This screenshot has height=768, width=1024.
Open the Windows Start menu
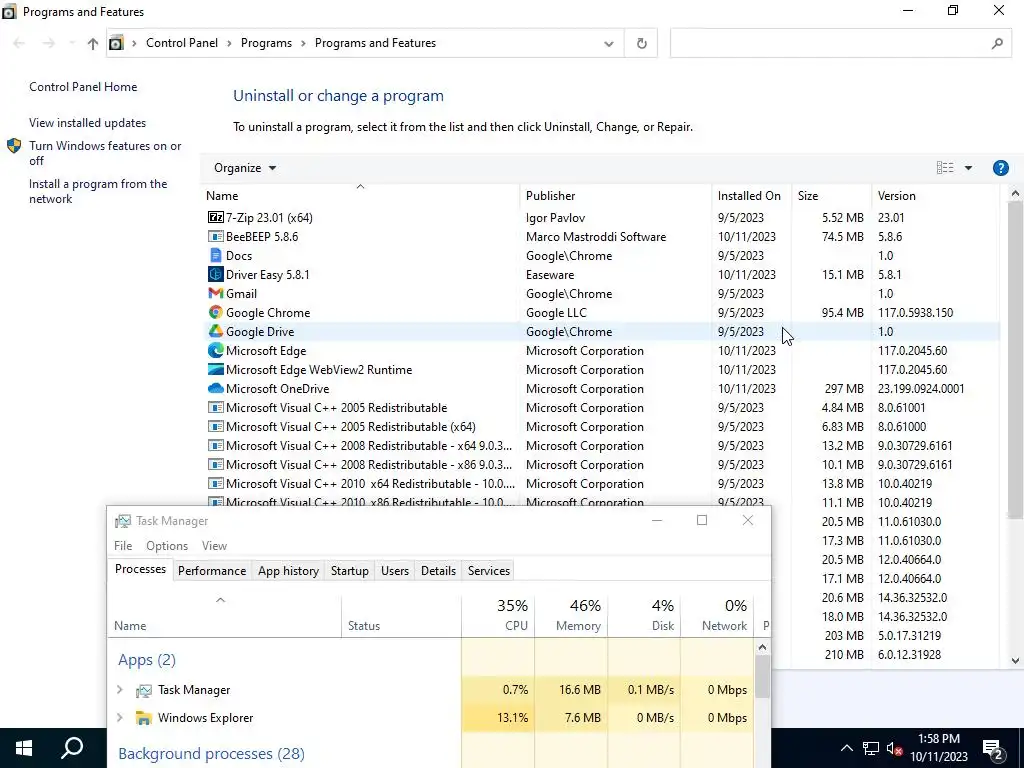pos(24,748)
